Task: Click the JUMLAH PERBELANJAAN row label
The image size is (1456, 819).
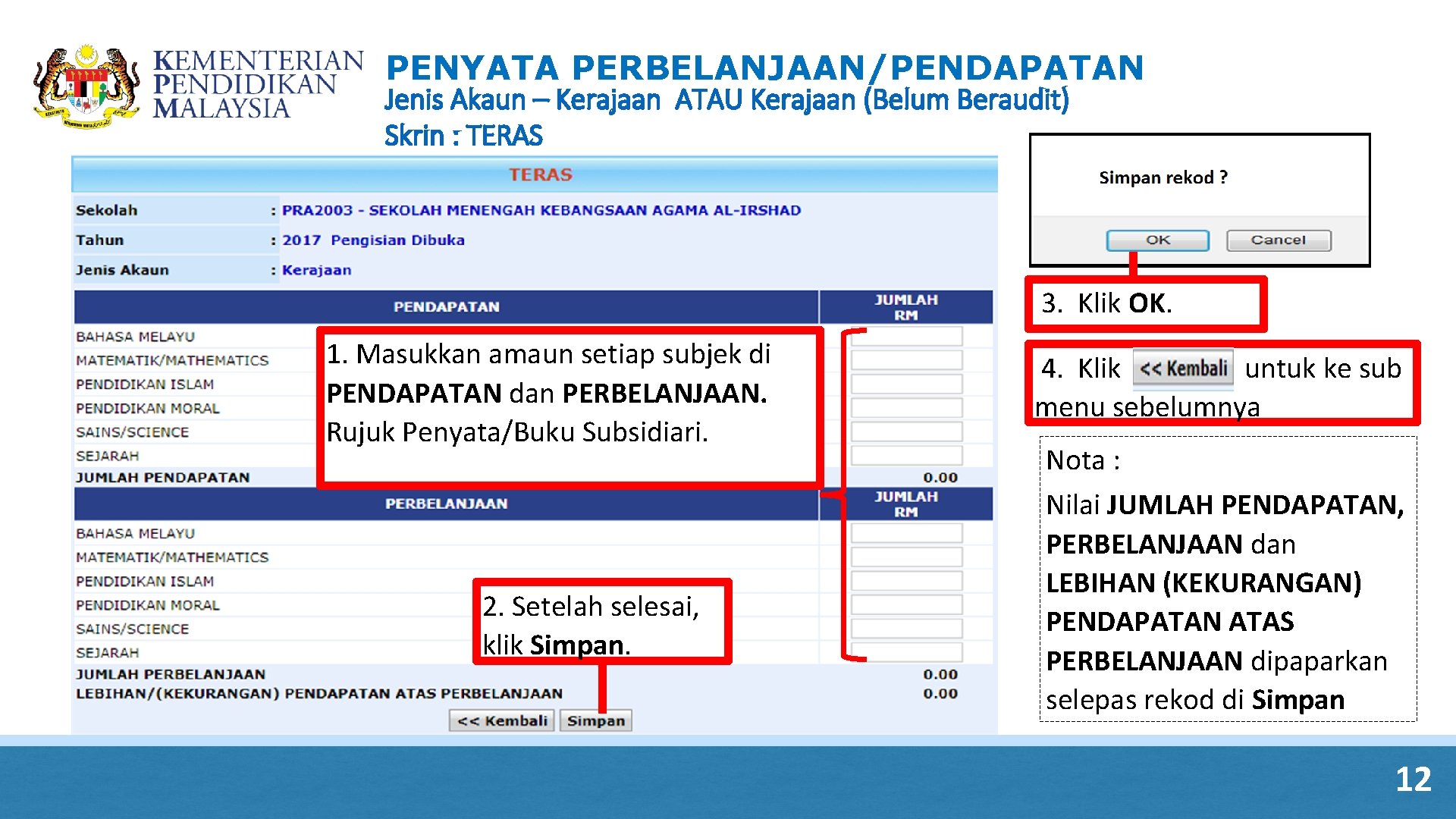Action: [x=171, y=674]
